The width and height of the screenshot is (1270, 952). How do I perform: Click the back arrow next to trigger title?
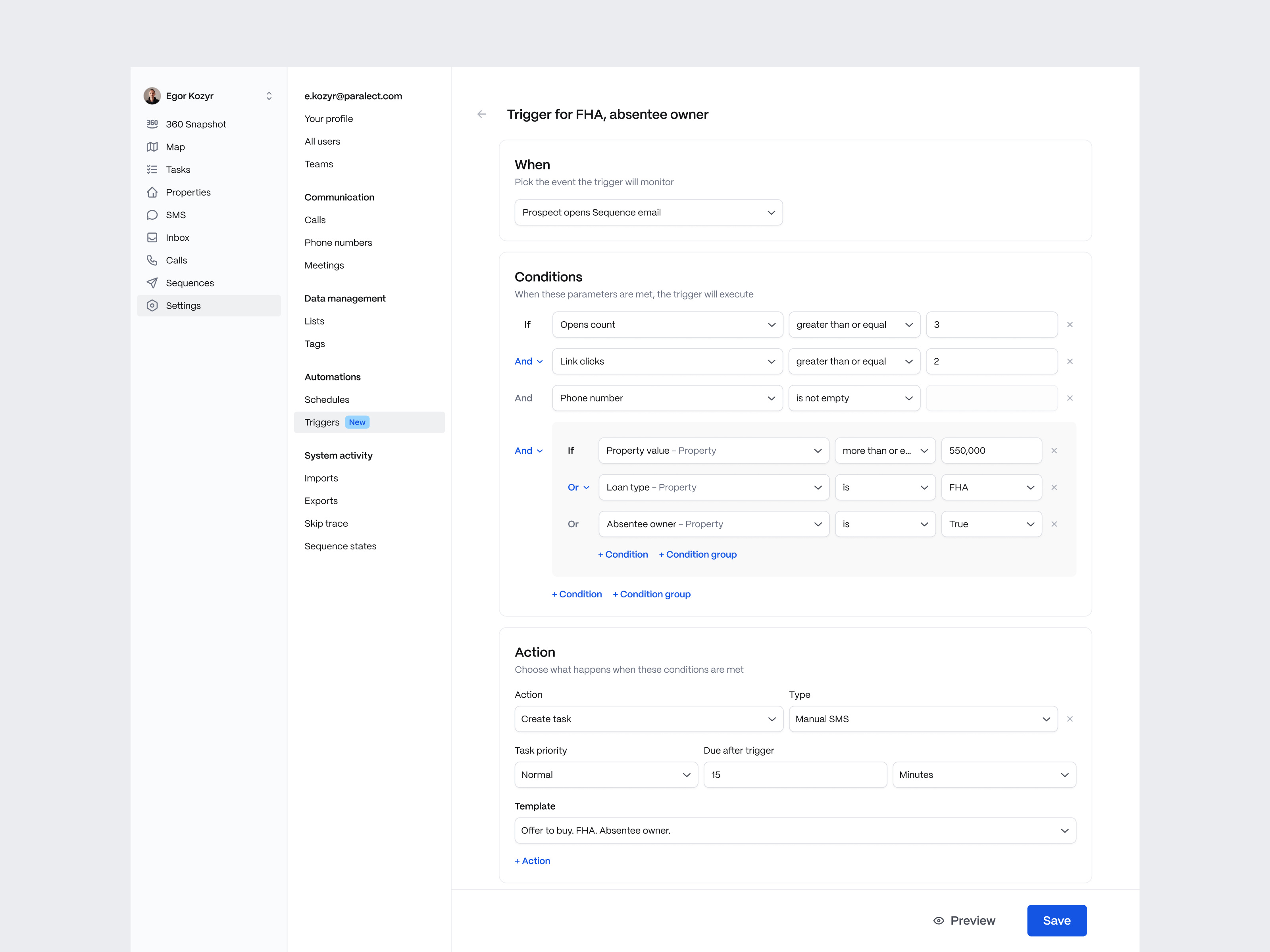pos(481,114)
